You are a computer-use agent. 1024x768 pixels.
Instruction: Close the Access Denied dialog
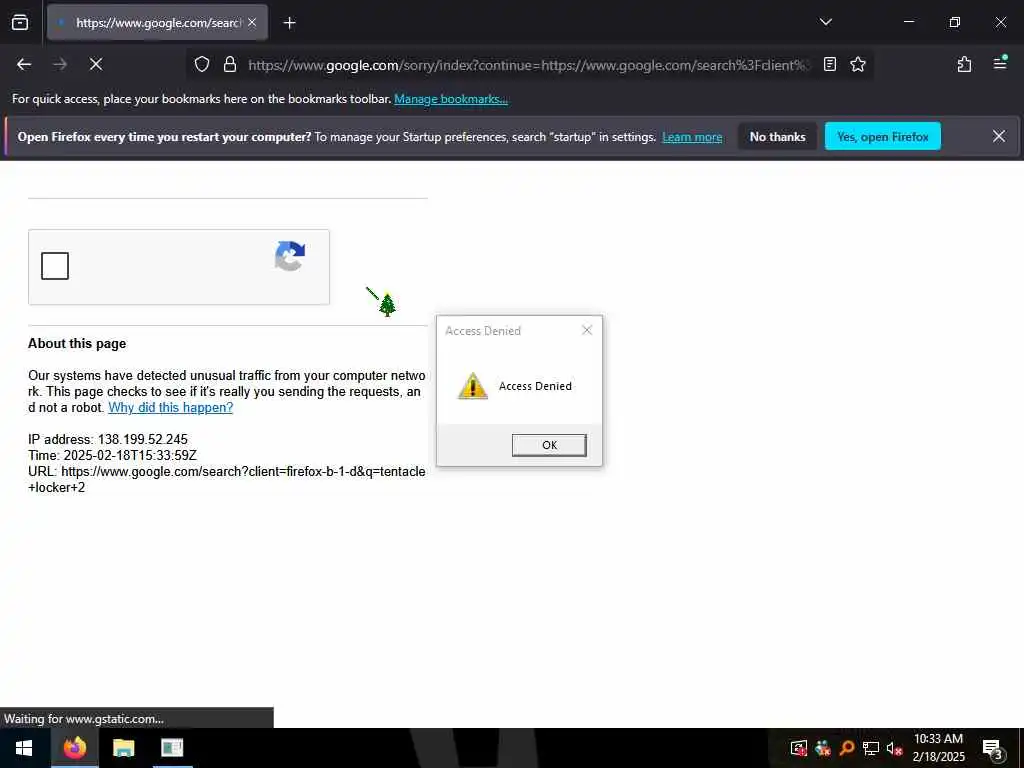[x=586, y=330]
